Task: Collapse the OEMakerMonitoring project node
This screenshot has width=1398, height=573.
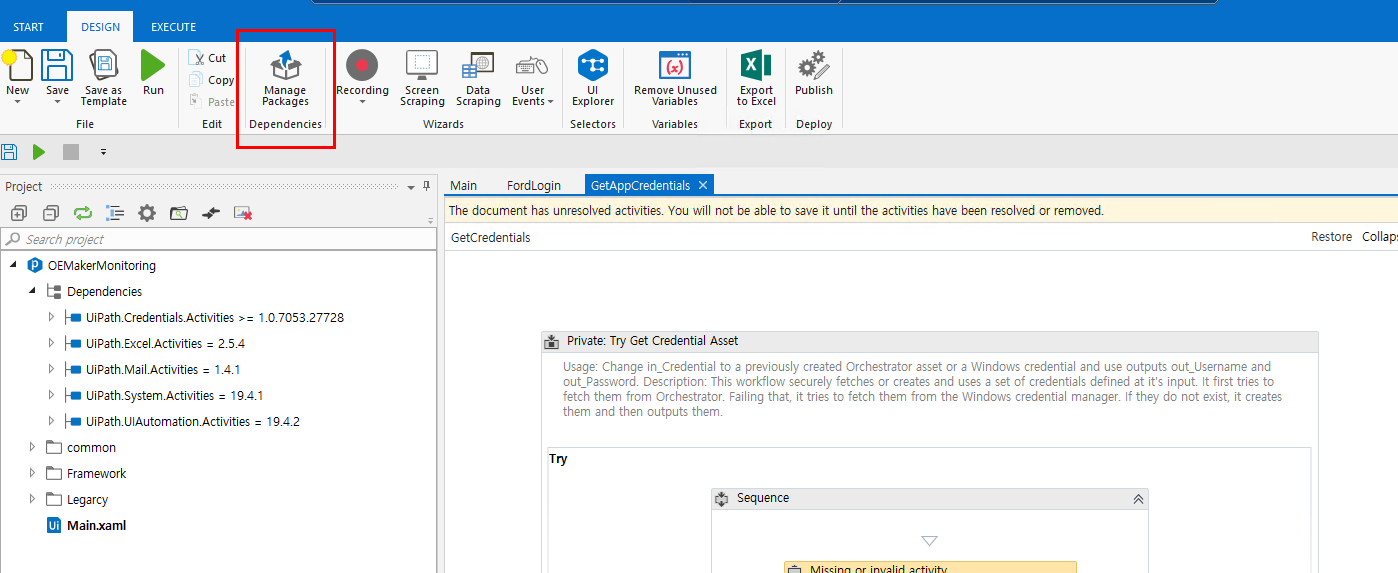Action: point(12,265)
